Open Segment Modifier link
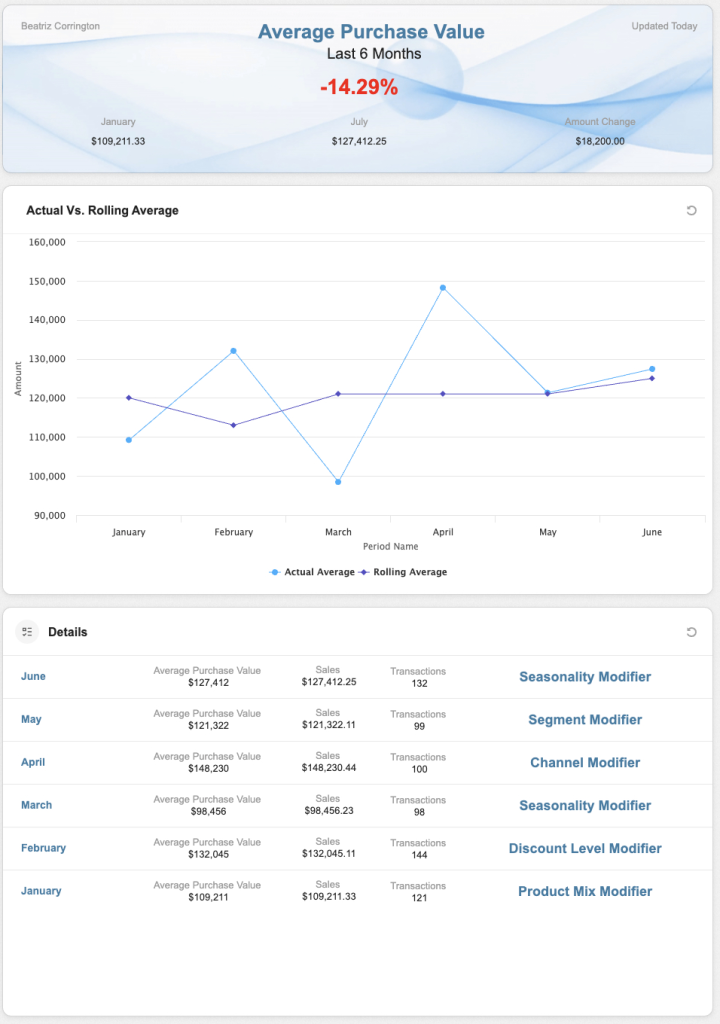This screenshot has height=1024, width=720. pos(585,720)
